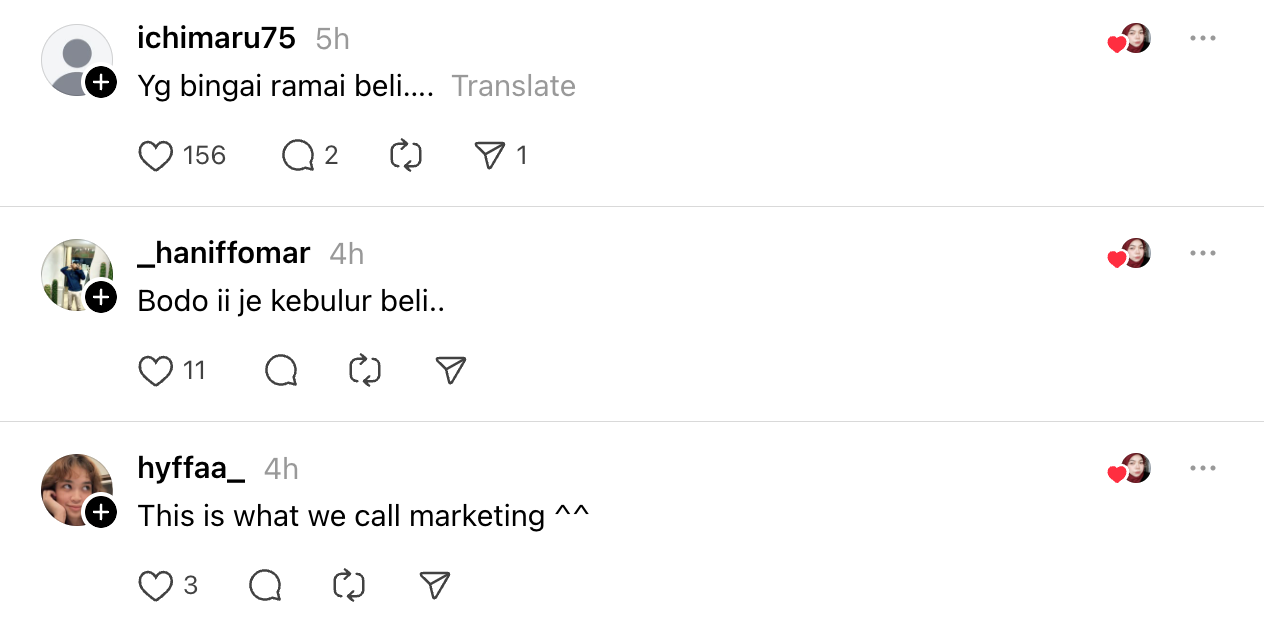The image size is (1264, 630).
Task: Open ichimaru75's profile from username
Action: pyautogui.click(x=216, y=39)
